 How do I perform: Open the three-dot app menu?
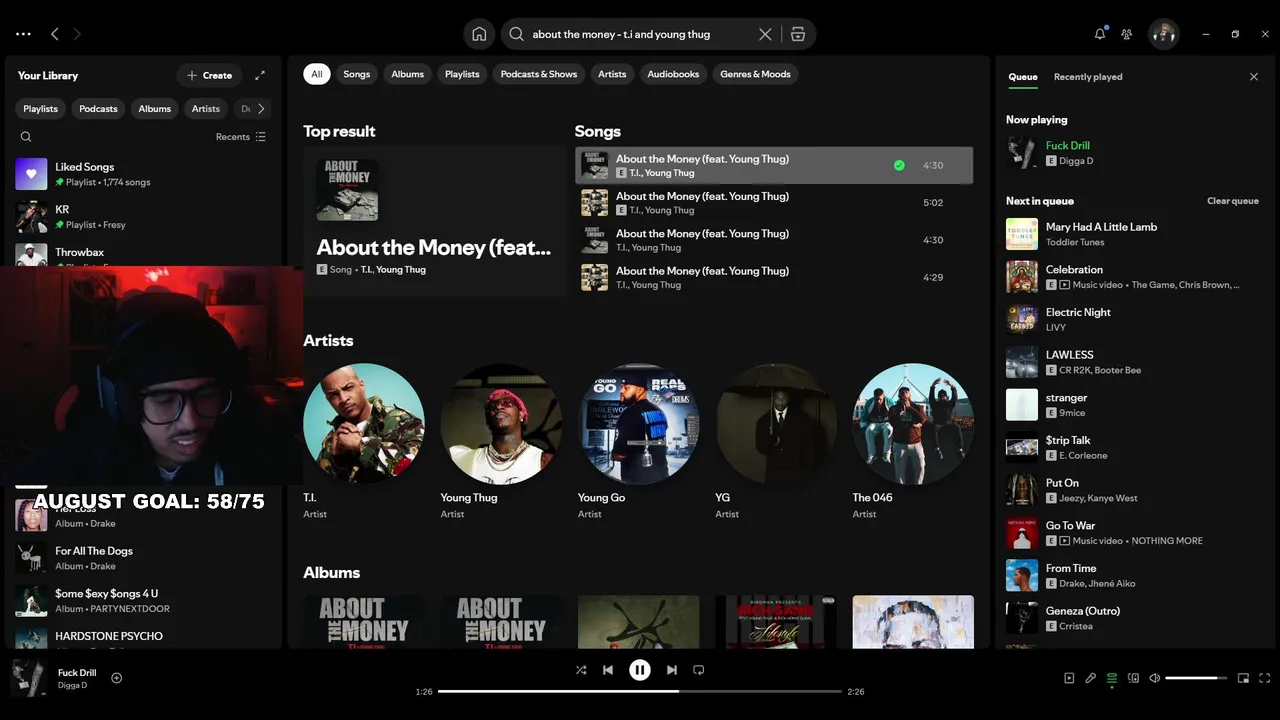pyautogui.click(x=23, y=34)
